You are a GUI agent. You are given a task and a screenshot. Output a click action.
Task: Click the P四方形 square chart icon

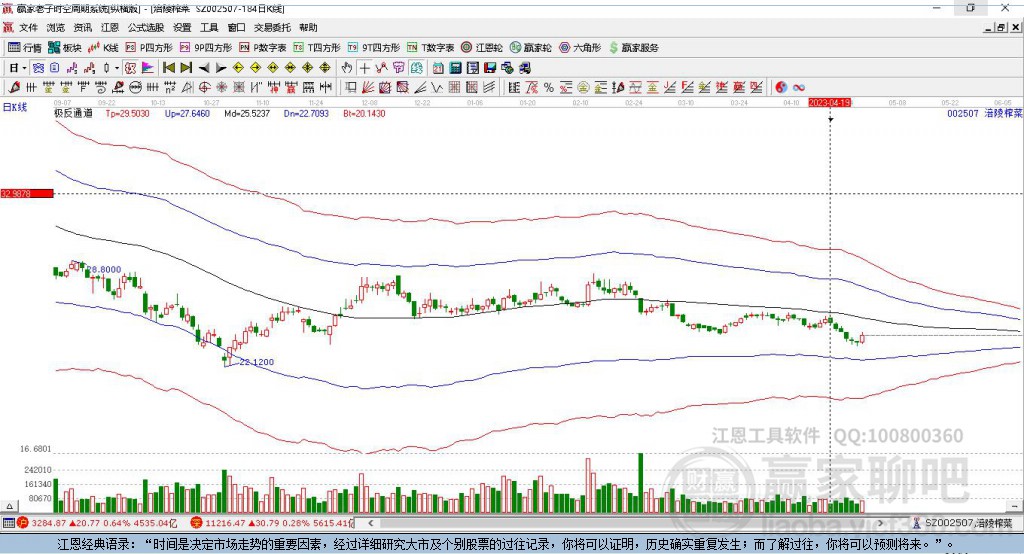click(149, 48)
